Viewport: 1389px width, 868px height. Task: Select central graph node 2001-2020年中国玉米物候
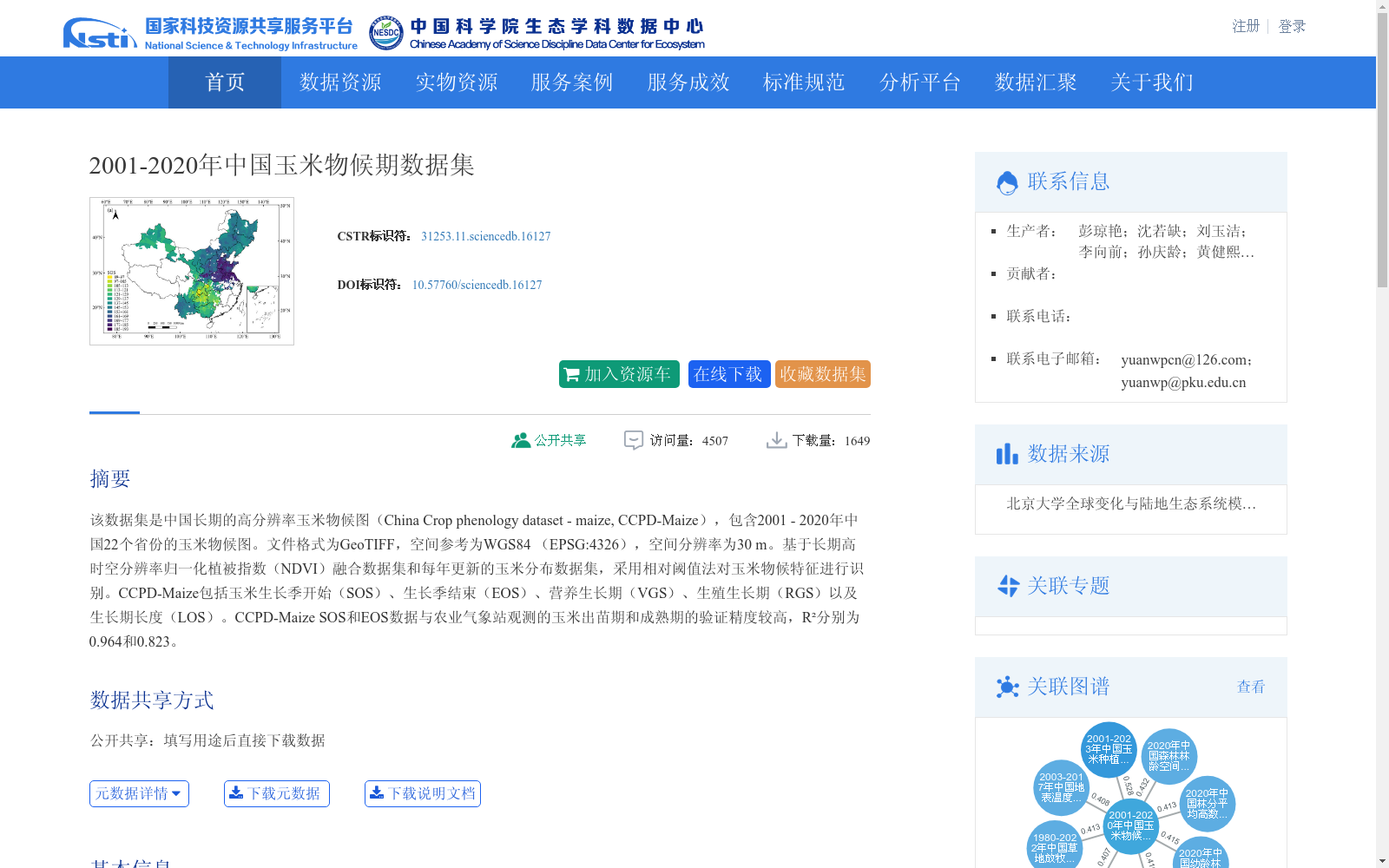pyautogui.click(x=1130, y=825)
